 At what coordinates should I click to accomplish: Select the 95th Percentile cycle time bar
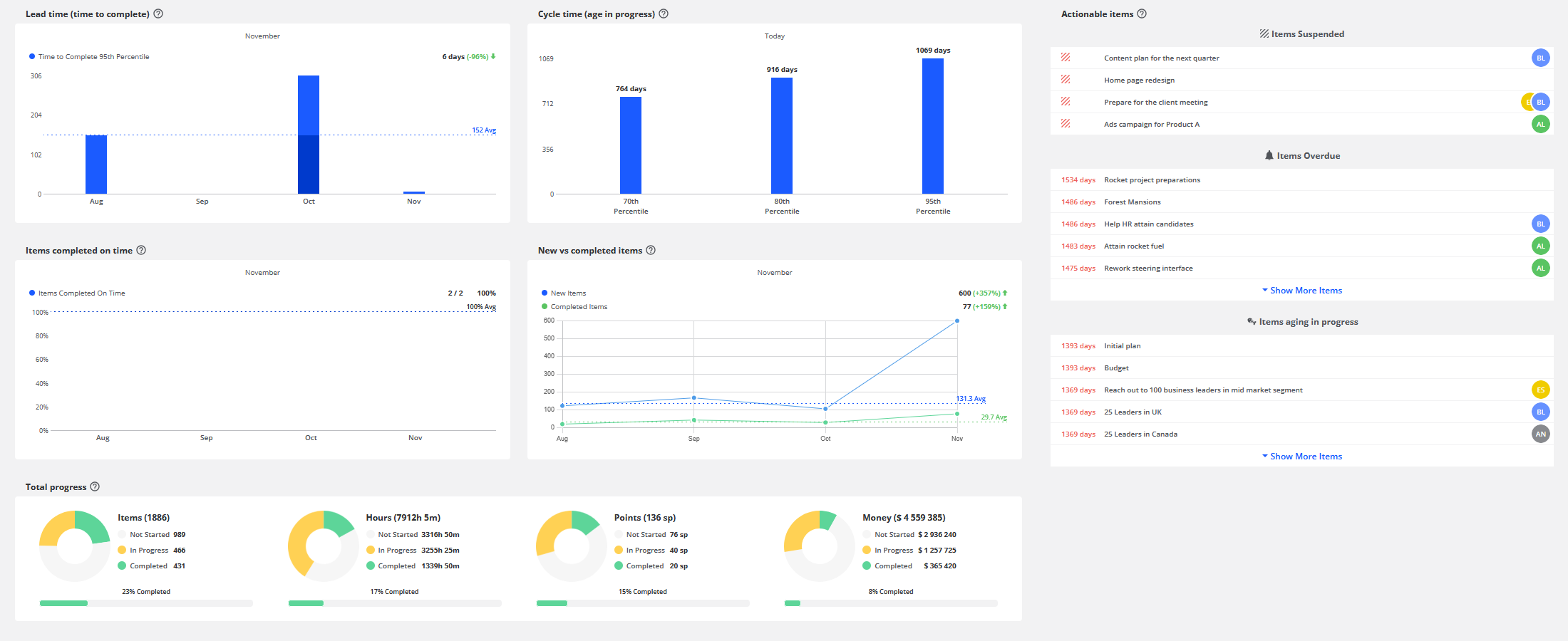(x=932, y=126)
